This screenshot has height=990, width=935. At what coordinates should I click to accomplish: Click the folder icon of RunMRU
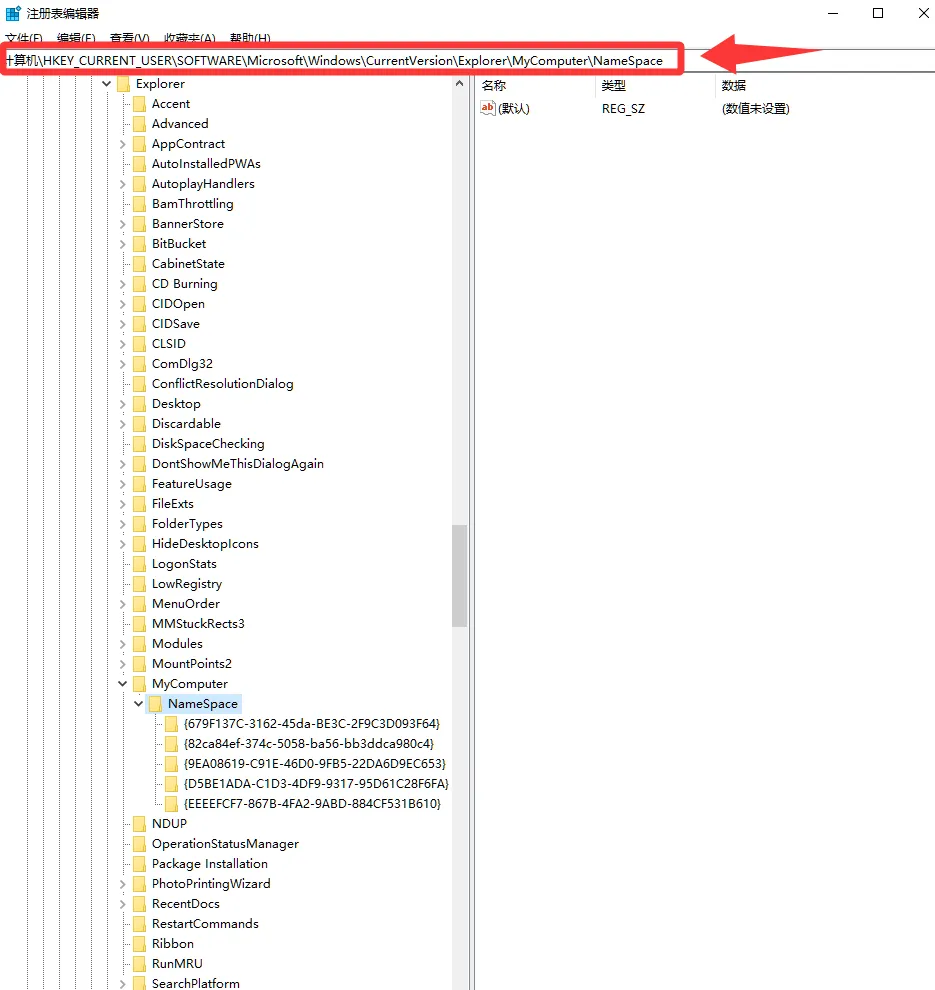click(x=140, y=963)
